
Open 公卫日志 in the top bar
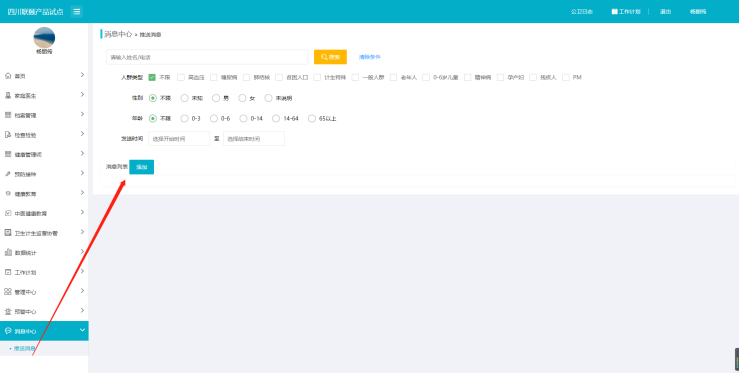[x=581, y=12]
